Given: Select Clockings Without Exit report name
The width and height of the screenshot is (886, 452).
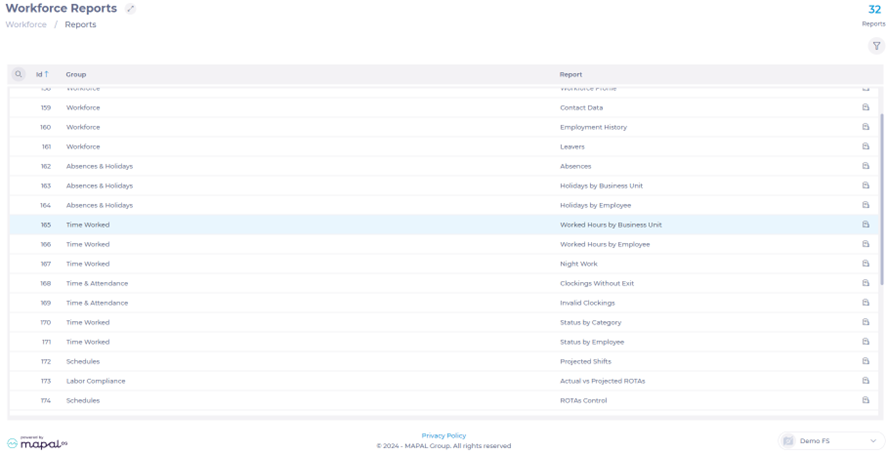Looking at the screenshot, I should coord(597,283).
